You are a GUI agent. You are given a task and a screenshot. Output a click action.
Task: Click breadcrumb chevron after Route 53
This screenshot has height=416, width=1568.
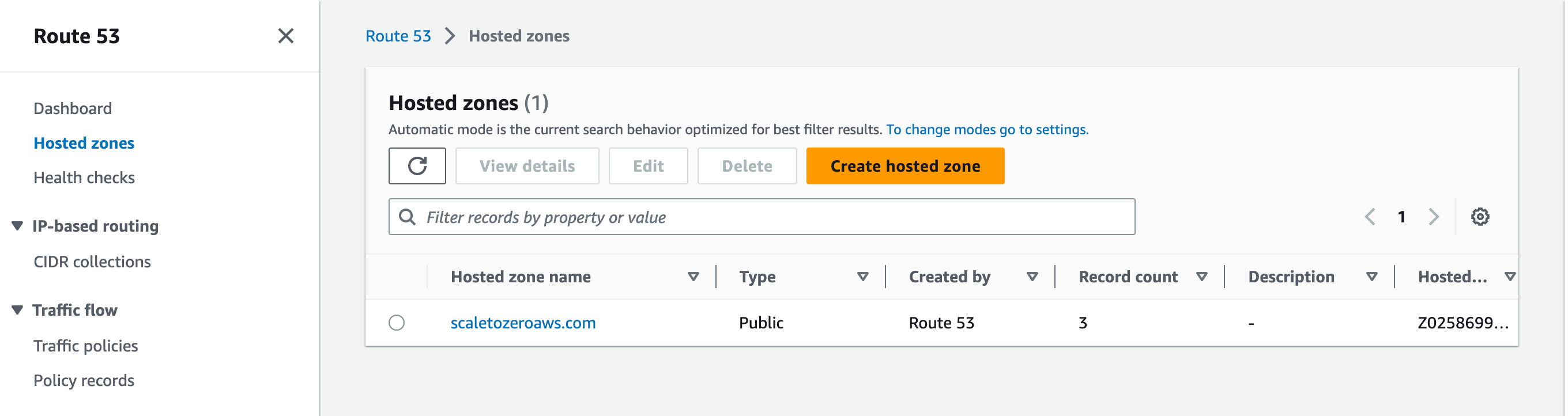click(450, 36)
